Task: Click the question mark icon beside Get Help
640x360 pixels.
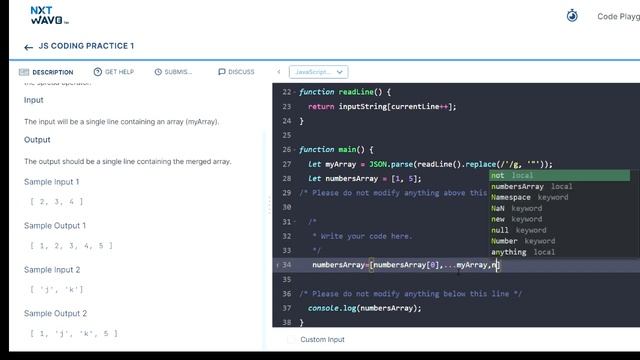Action: (x=98, y=72)
